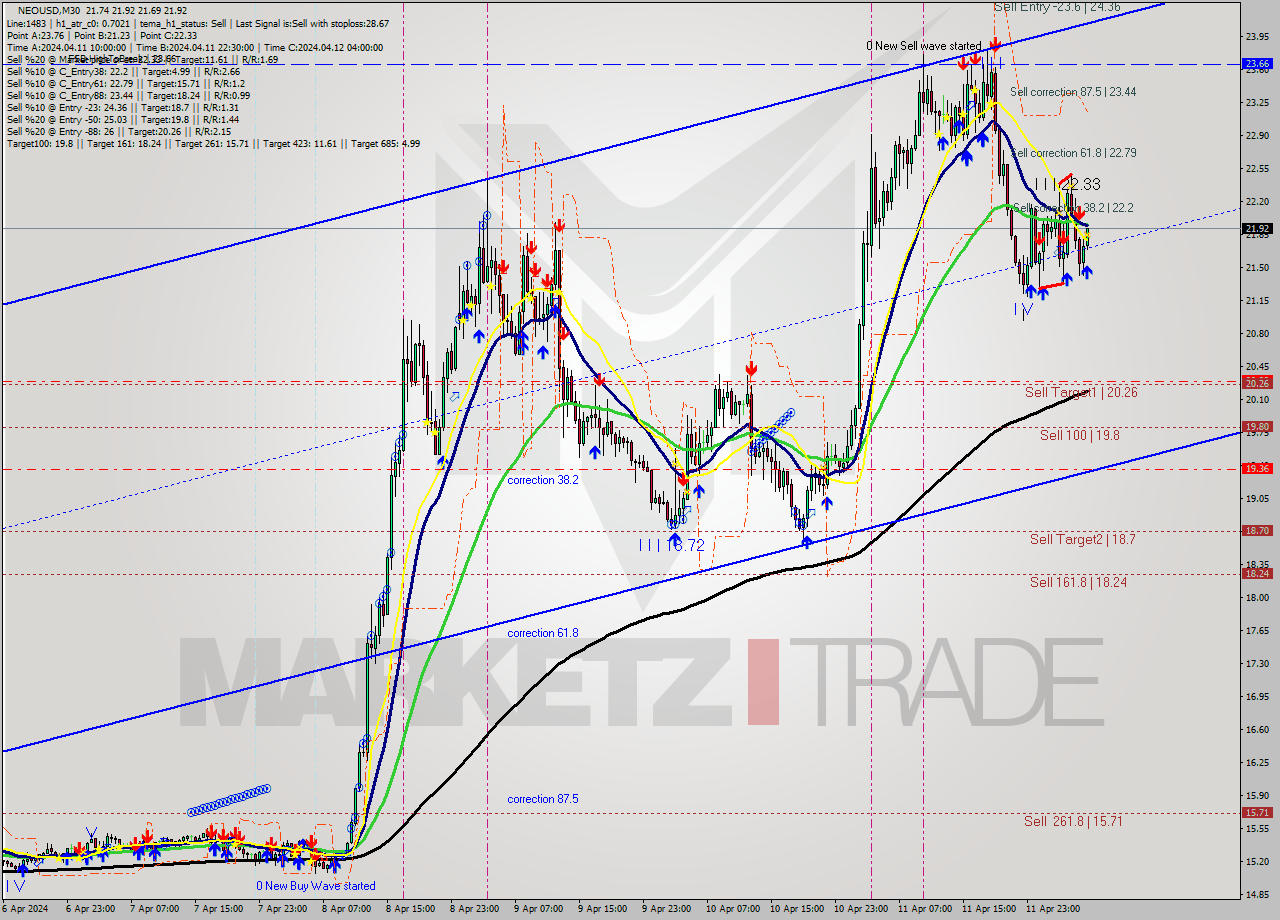Screen dimensions: 1280x920
Task: Click the red 19.36 price tag on axis
Action: (1257, 469)
